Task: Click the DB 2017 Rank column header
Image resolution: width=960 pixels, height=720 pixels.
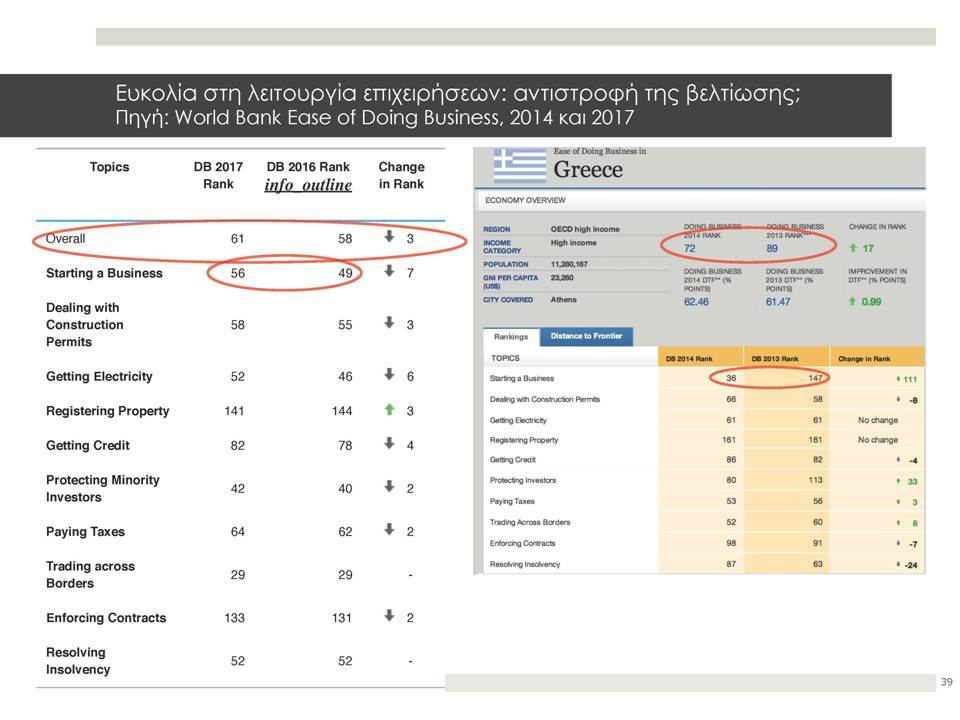Action: point(218,175)
